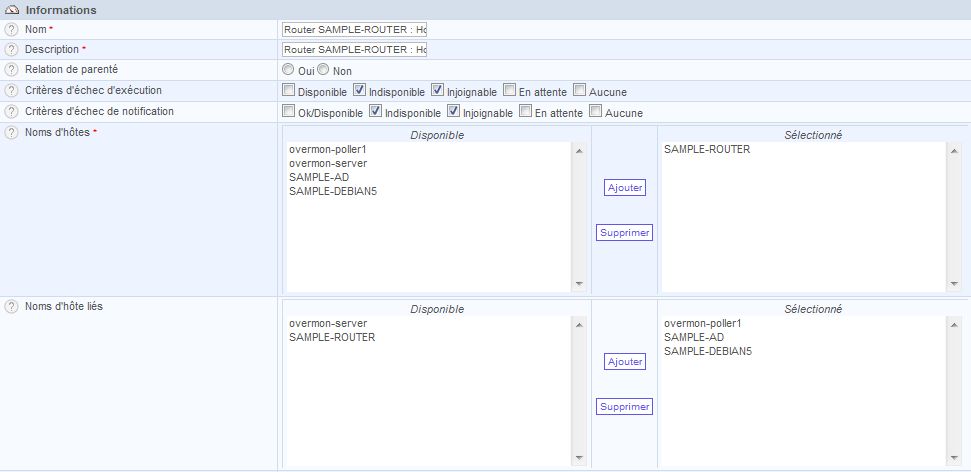The height and width of the screenshot is (472, 971).
Task: Enable Disponible in execution failure criteria
Action: [x=289, y=91]
